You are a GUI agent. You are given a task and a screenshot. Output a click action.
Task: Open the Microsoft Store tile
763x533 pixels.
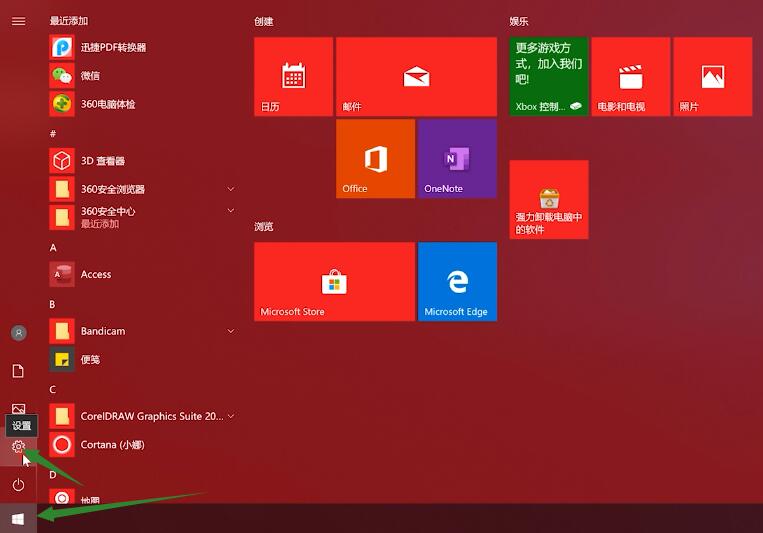[x=334, y=282]
